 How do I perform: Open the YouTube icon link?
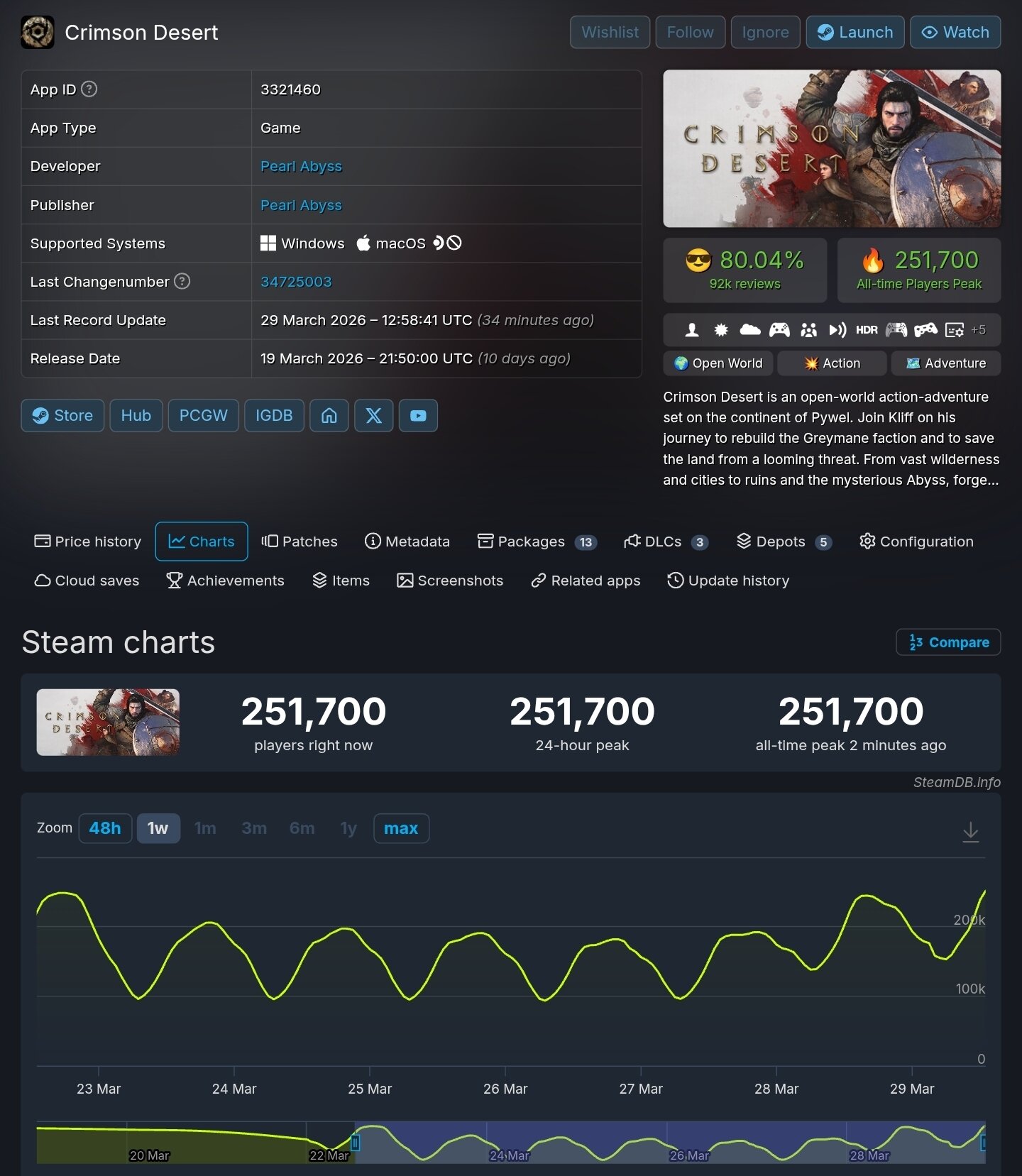418,416
